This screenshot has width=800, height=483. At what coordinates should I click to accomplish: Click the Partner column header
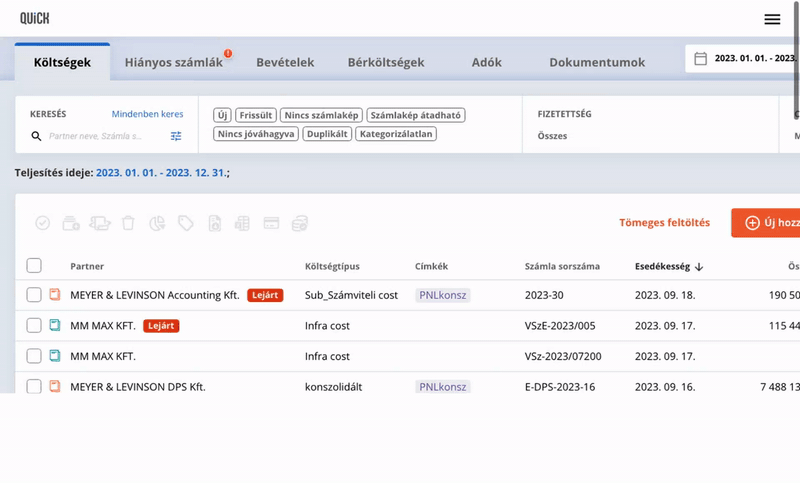click(87, 266)
